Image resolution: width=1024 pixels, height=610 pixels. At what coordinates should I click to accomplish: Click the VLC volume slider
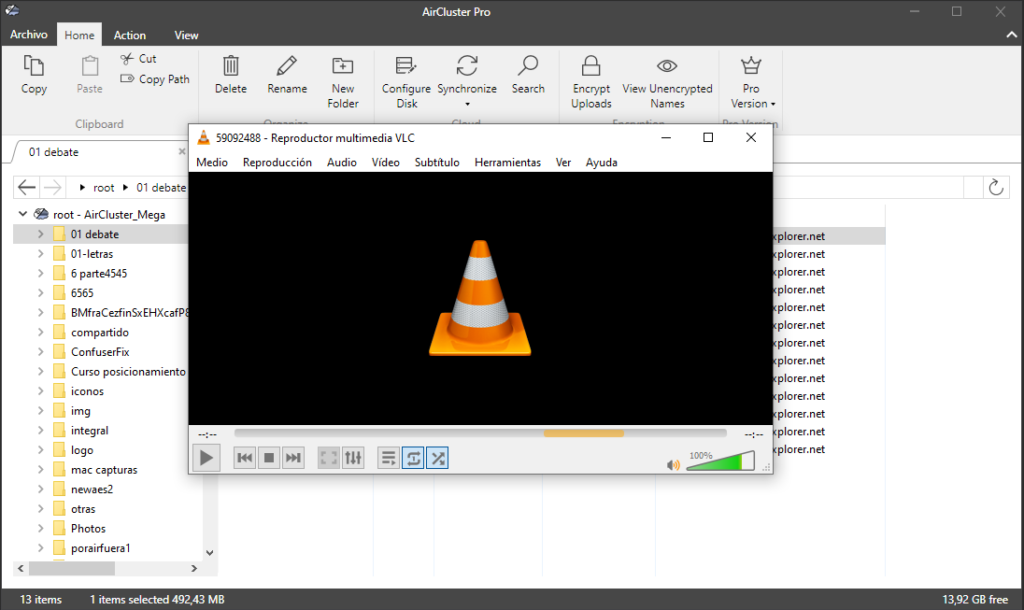[x=721, y=461]
